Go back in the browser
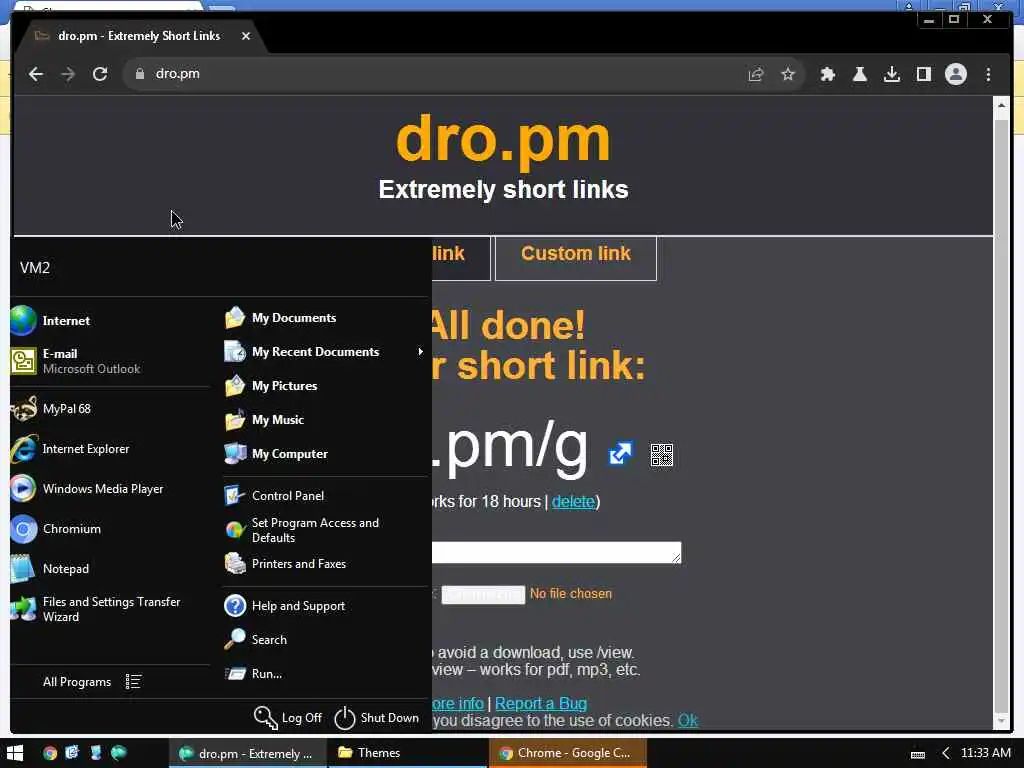This screenshot has height=768, width=1024. pos(36,74)
